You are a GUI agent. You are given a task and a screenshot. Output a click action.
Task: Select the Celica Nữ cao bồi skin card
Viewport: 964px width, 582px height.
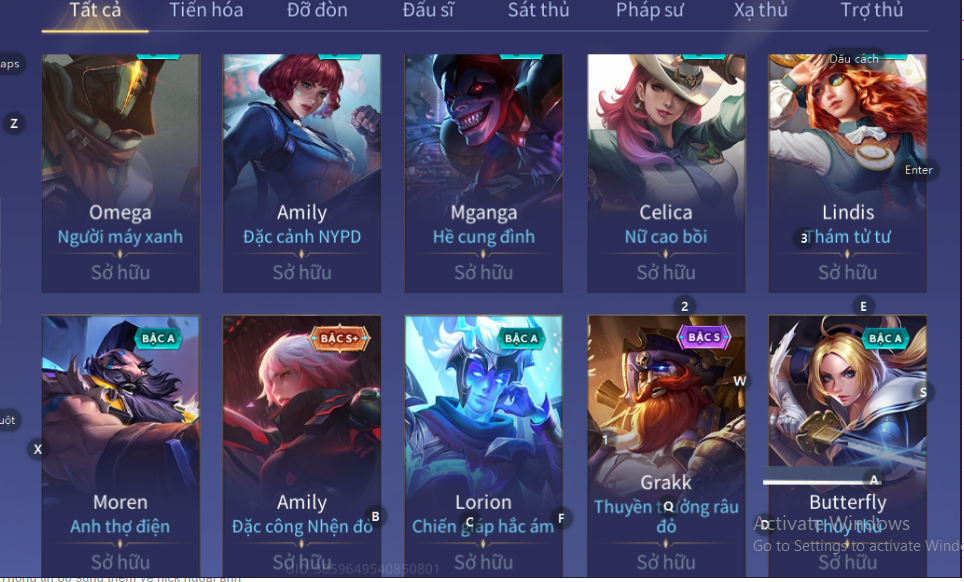(666, 173)
